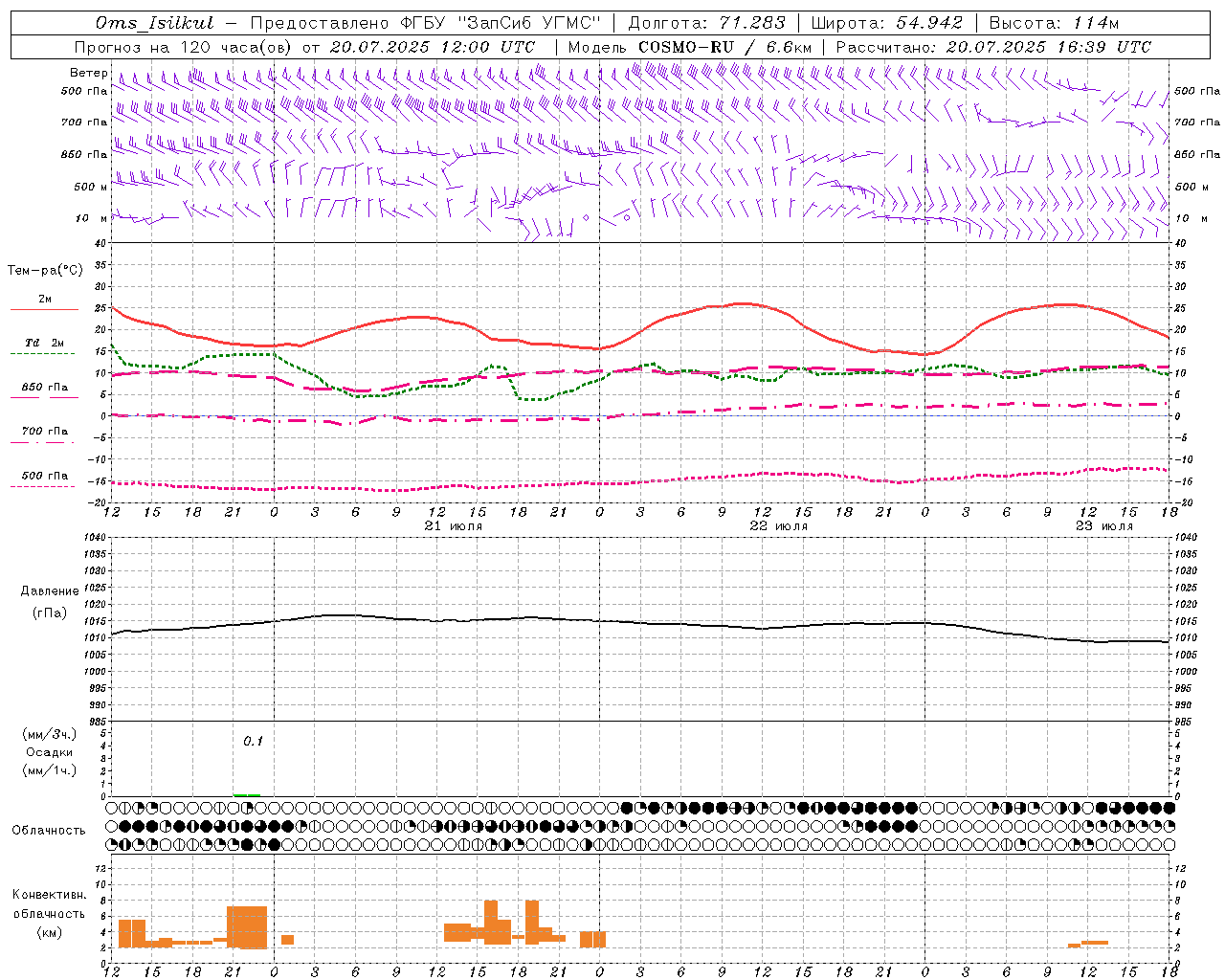The width and height of the screenshot is (1225, 980).
Task: Click the black pressure curve line
Action: (639, 623)
